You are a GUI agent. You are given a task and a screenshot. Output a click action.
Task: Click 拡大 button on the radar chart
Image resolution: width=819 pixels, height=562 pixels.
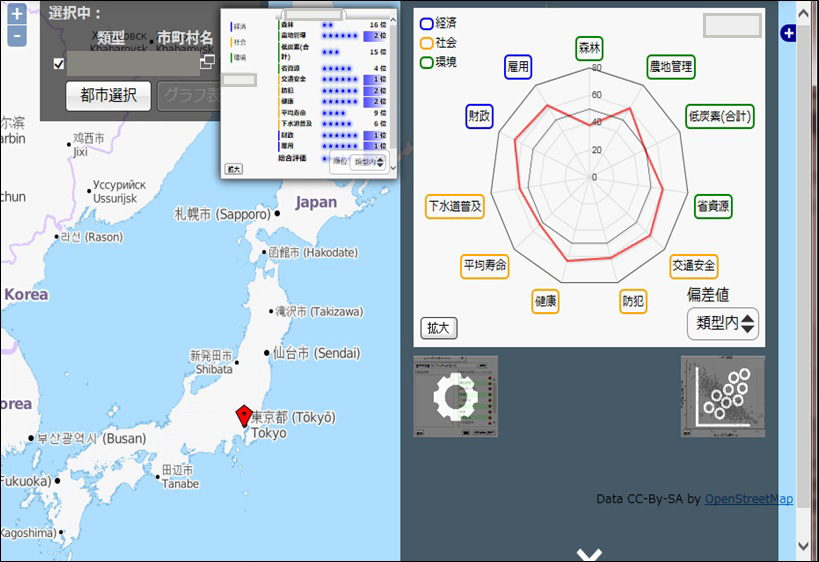[x=439, y=328]
